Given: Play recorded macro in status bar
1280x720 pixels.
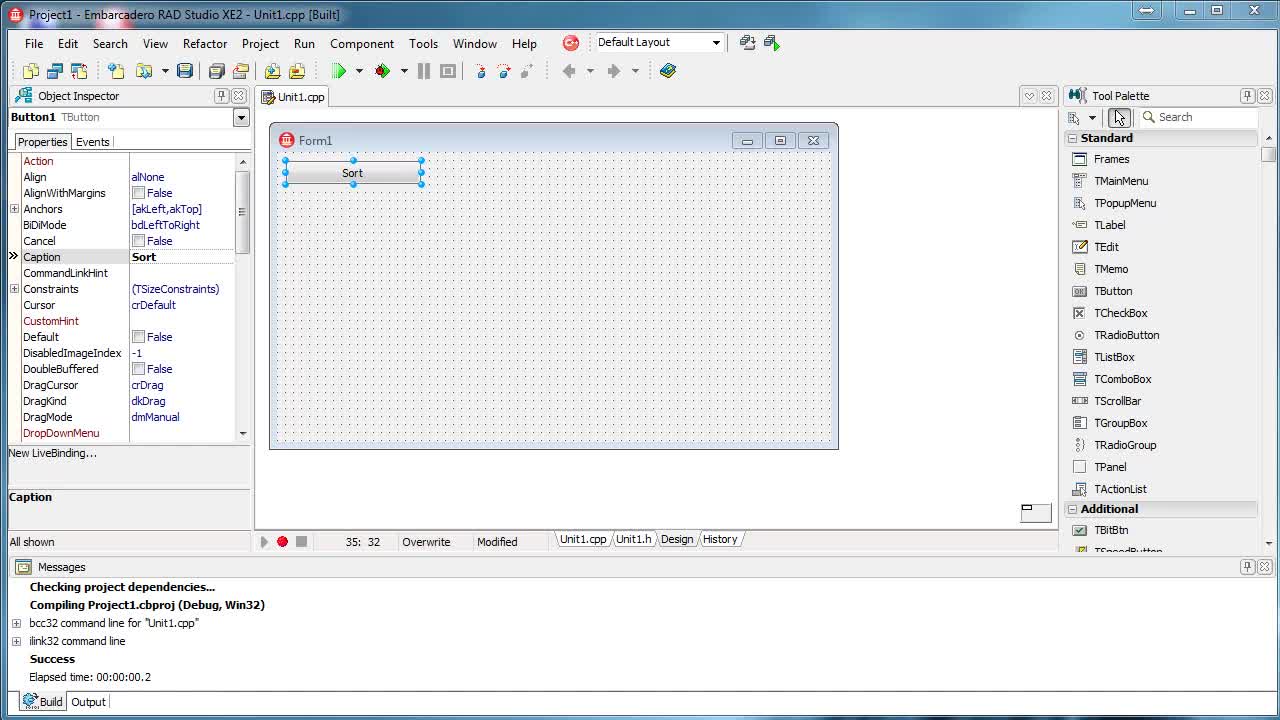Looking at the screenshot, I should click(264, 542).
